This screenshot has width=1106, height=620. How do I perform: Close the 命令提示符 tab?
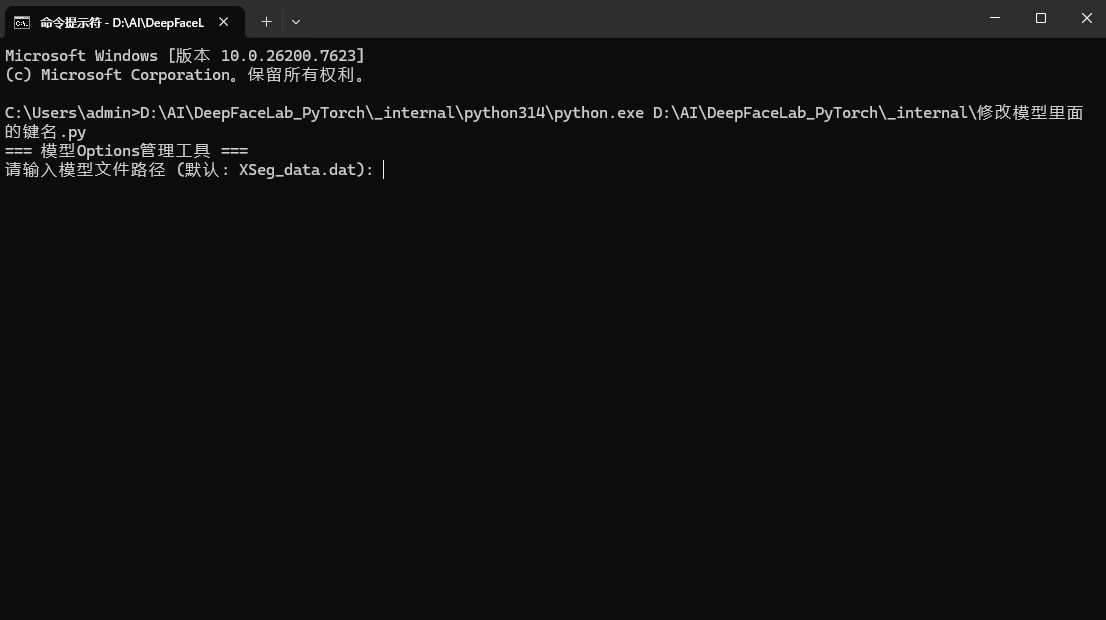[x=226, y=21]
